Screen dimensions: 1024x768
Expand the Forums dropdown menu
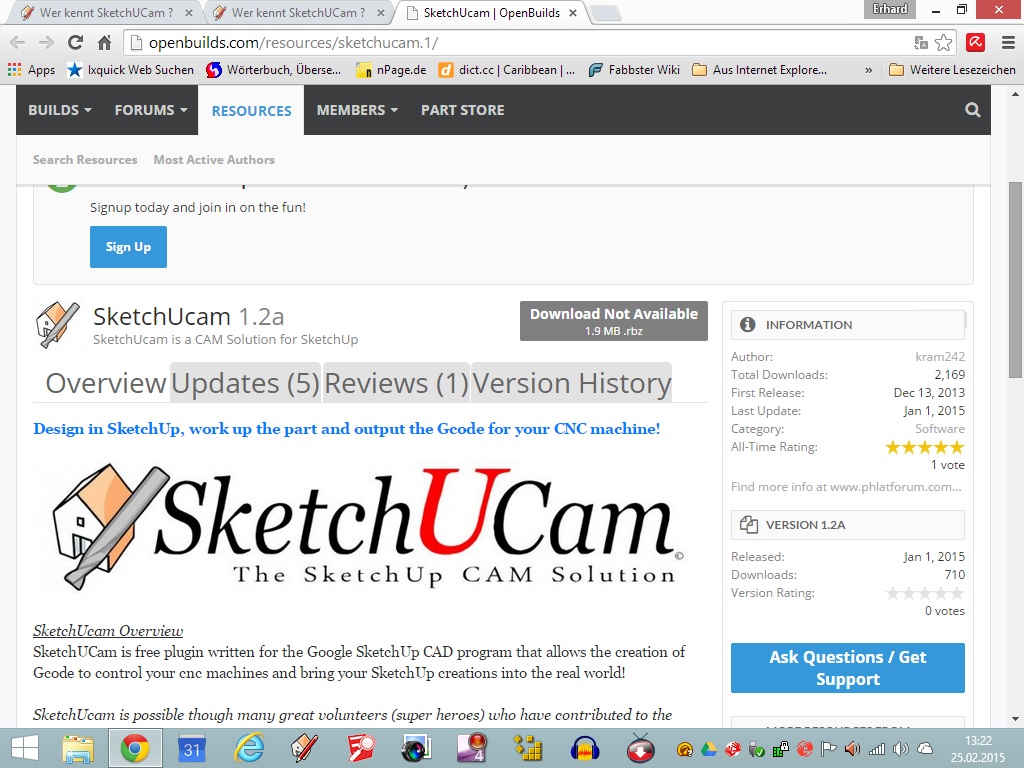tap(150, 110)
